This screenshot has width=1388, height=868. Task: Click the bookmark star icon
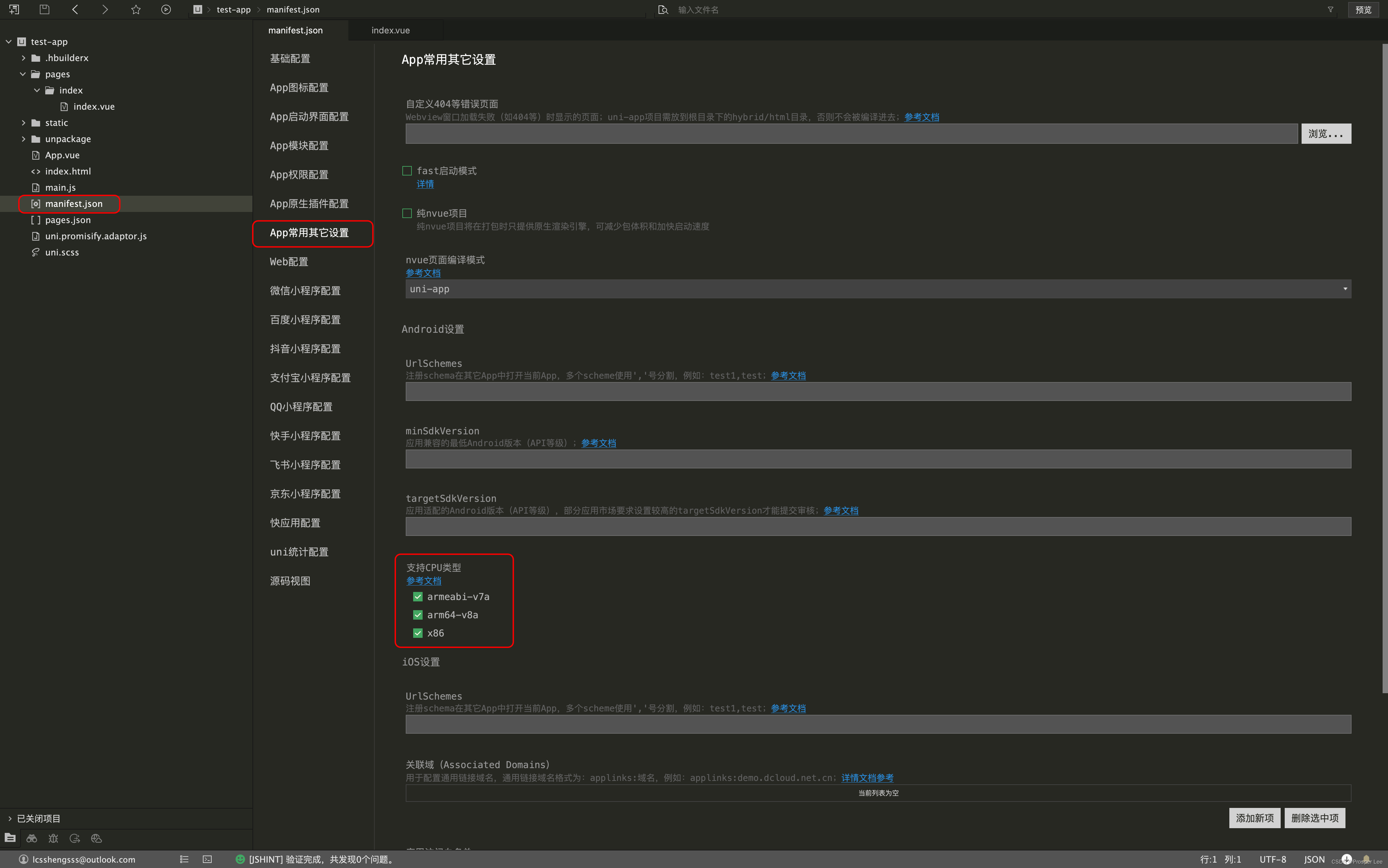(x=136, y=9)
